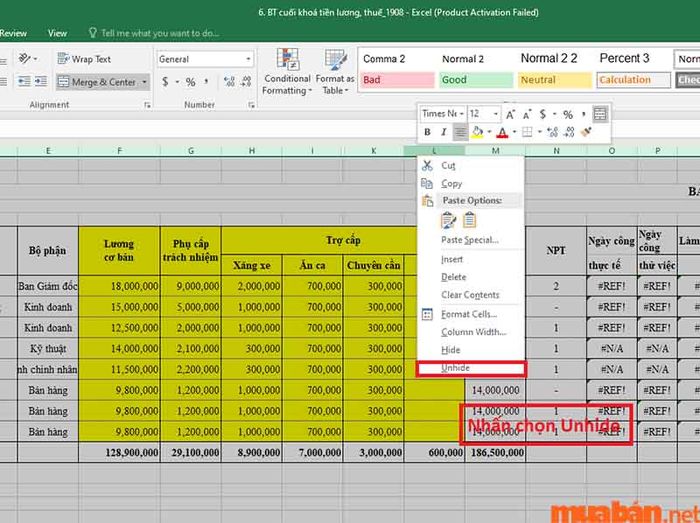Click the Decrease Indent icon
The image size is (700, 523).
[x=24, y=81]
